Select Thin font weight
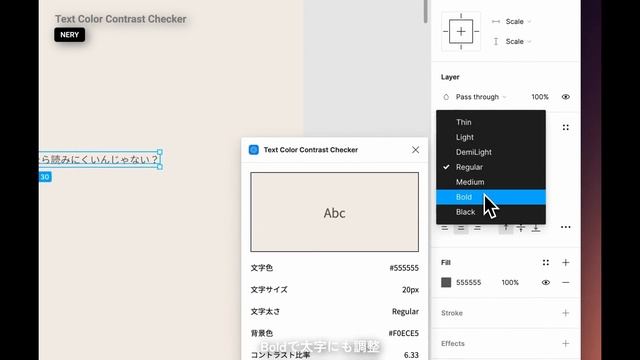 491,122
